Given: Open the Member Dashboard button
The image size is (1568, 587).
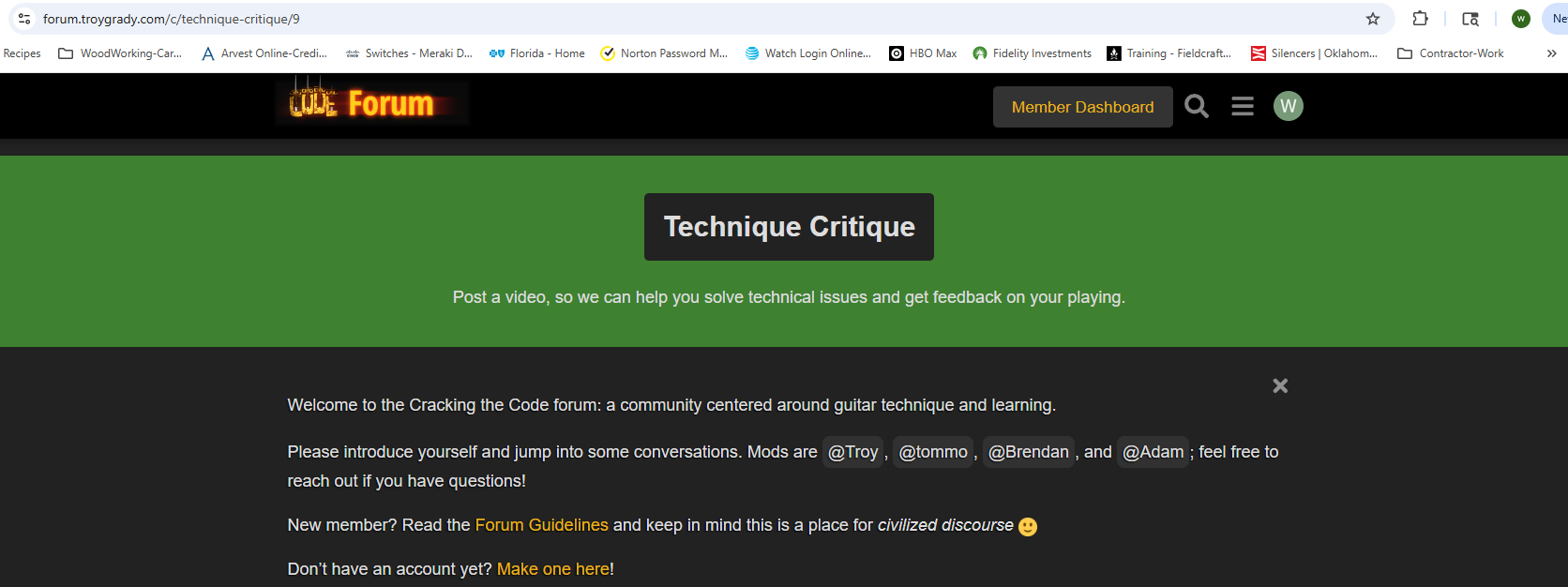Looking at the screenshot, I should pos(1082,107).
